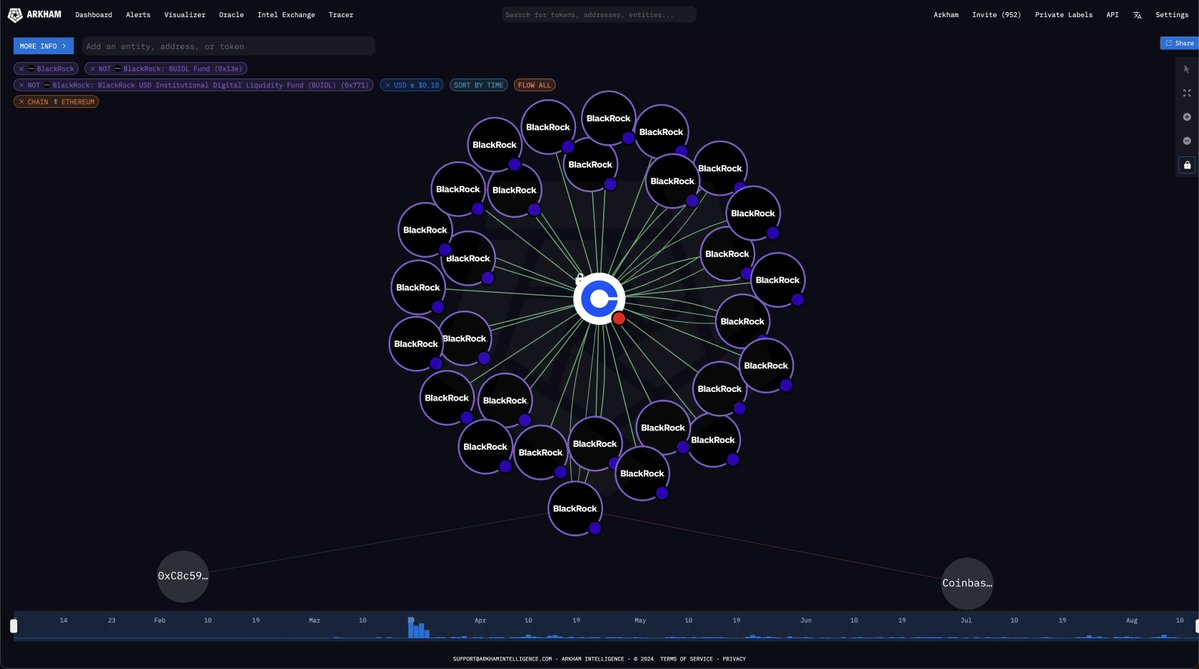The image size is (1199, 669).
Task: Select the central Coinbase node
Action: tap(599, 298)
